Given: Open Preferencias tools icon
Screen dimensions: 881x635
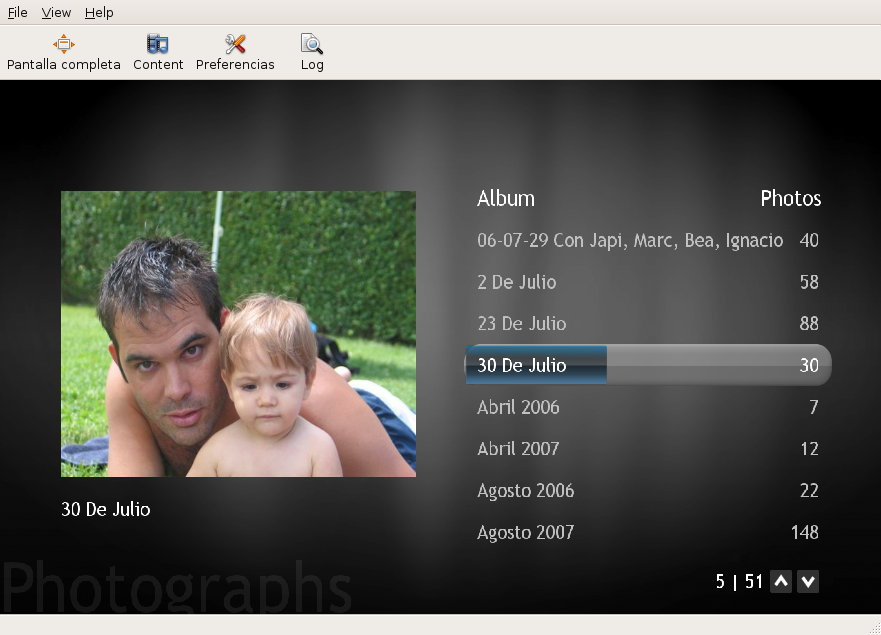Looking at the screenshot, I should pos(235,44).
